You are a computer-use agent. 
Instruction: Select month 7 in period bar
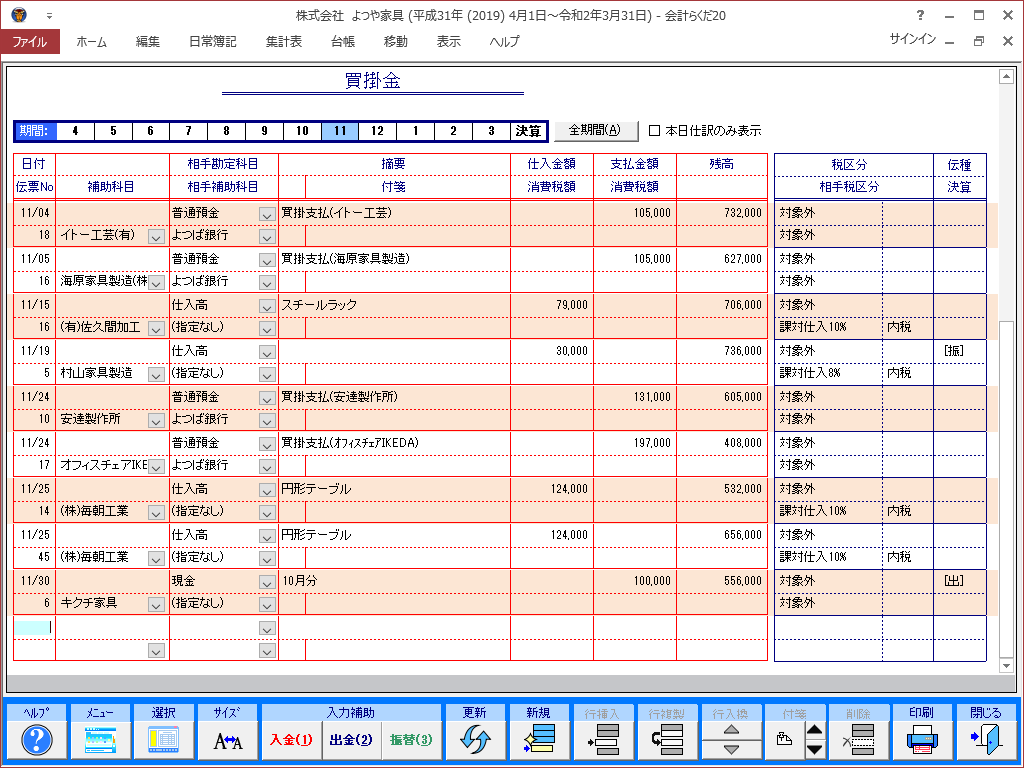(x=188, y=131)
